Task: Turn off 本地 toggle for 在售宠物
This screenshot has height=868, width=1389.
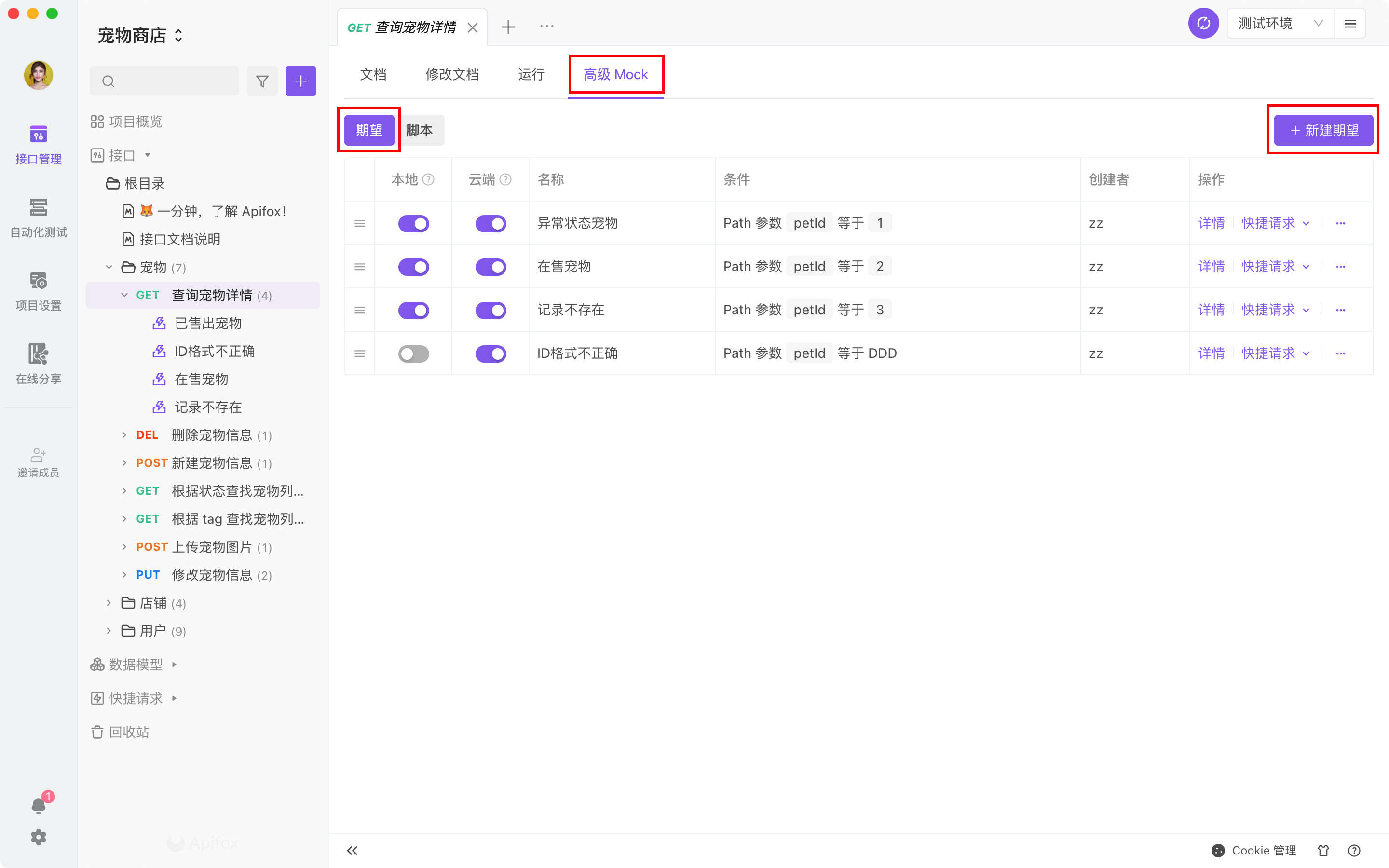Action: tap(413, 266)
